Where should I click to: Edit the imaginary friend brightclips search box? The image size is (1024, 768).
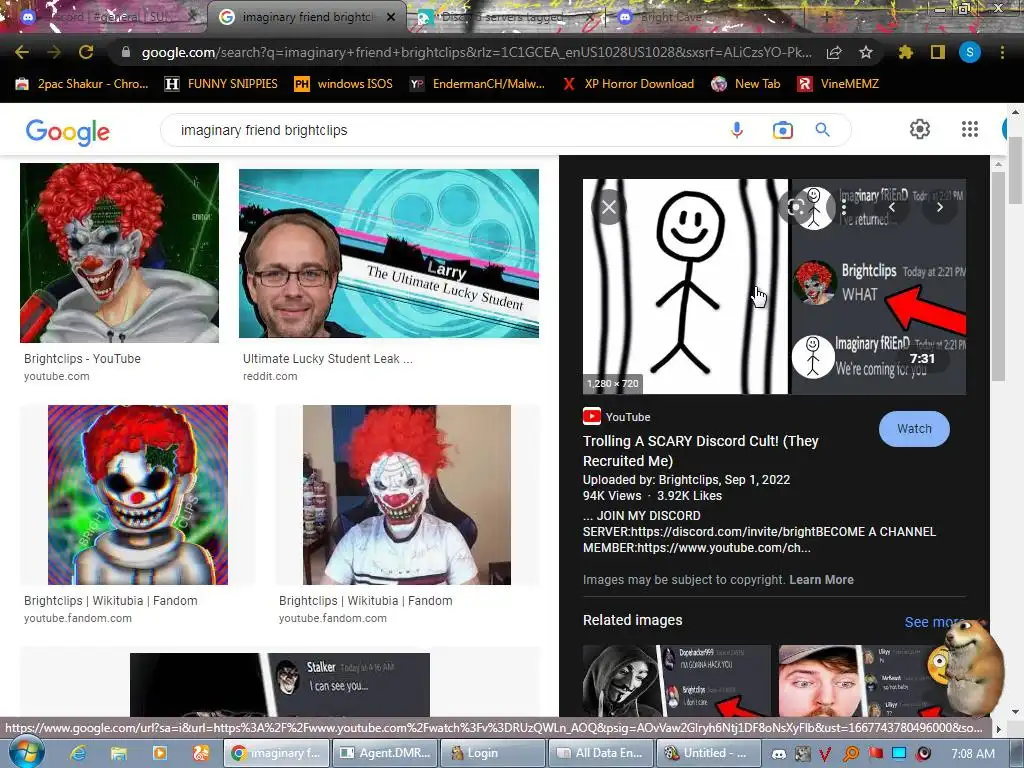[x=444, y=130]
